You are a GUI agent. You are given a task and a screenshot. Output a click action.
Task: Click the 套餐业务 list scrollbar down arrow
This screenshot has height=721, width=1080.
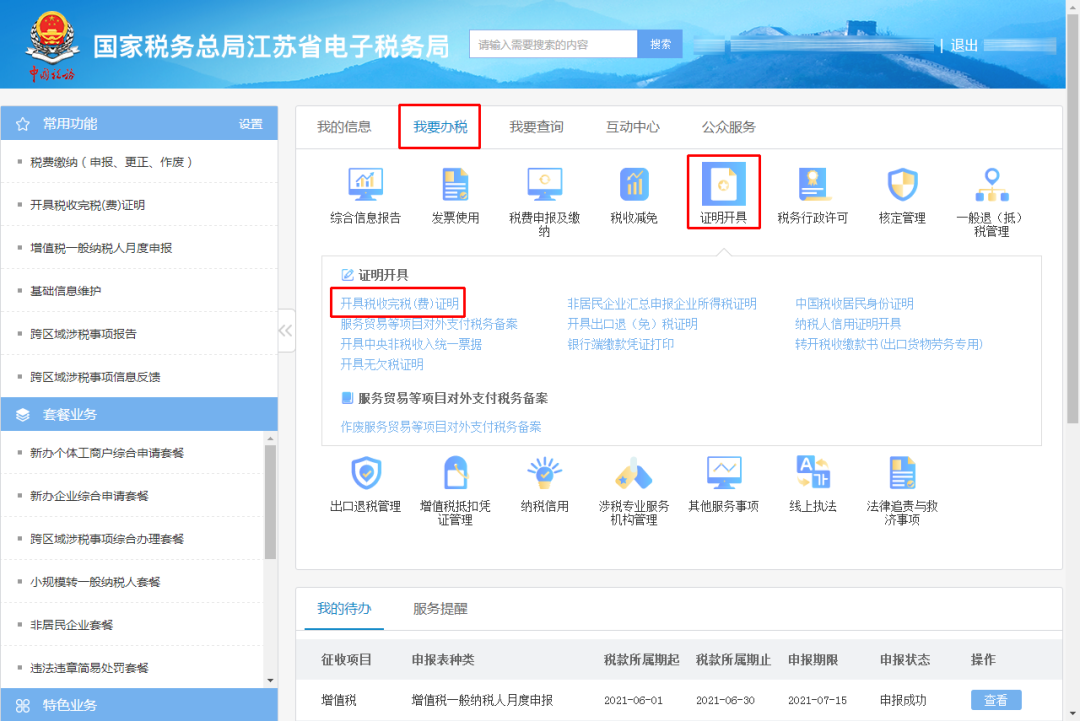[270, 680]
